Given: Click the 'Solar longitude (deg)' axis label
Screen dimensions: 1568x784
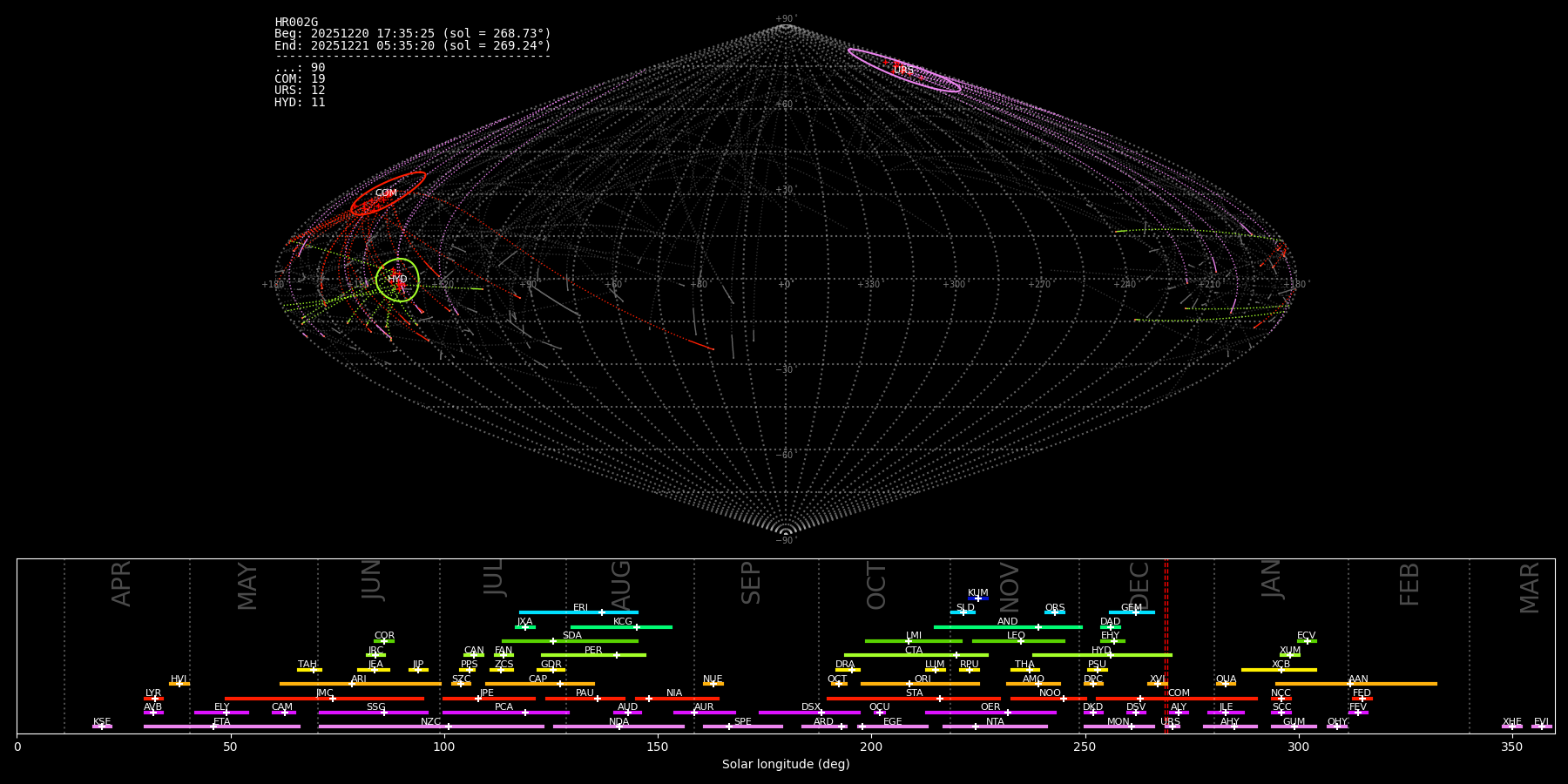Looking at the screenshot, I should pos(786,764).
